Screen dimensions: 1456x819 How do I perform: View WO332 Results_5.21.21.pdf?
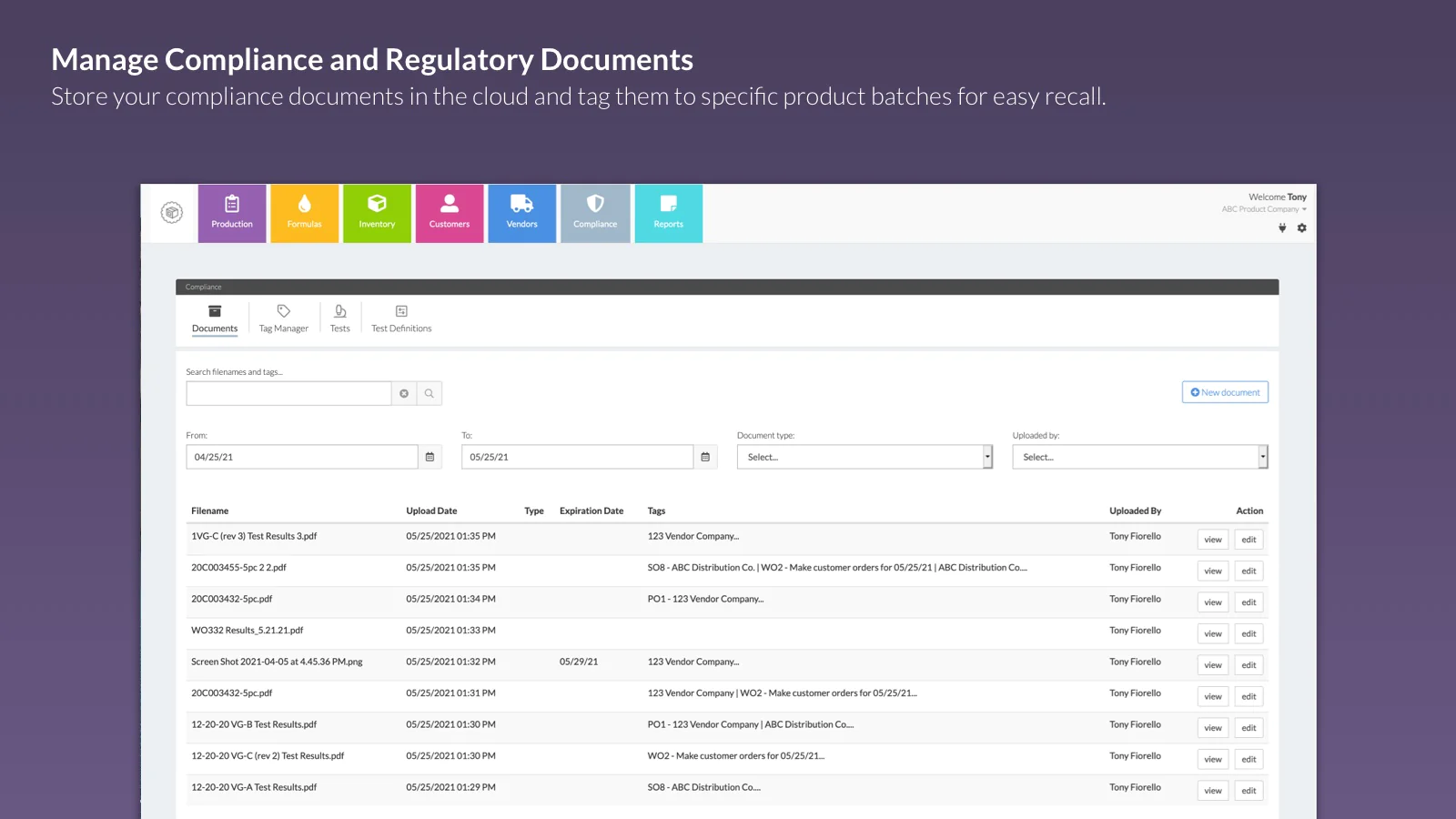point(1213,634)
